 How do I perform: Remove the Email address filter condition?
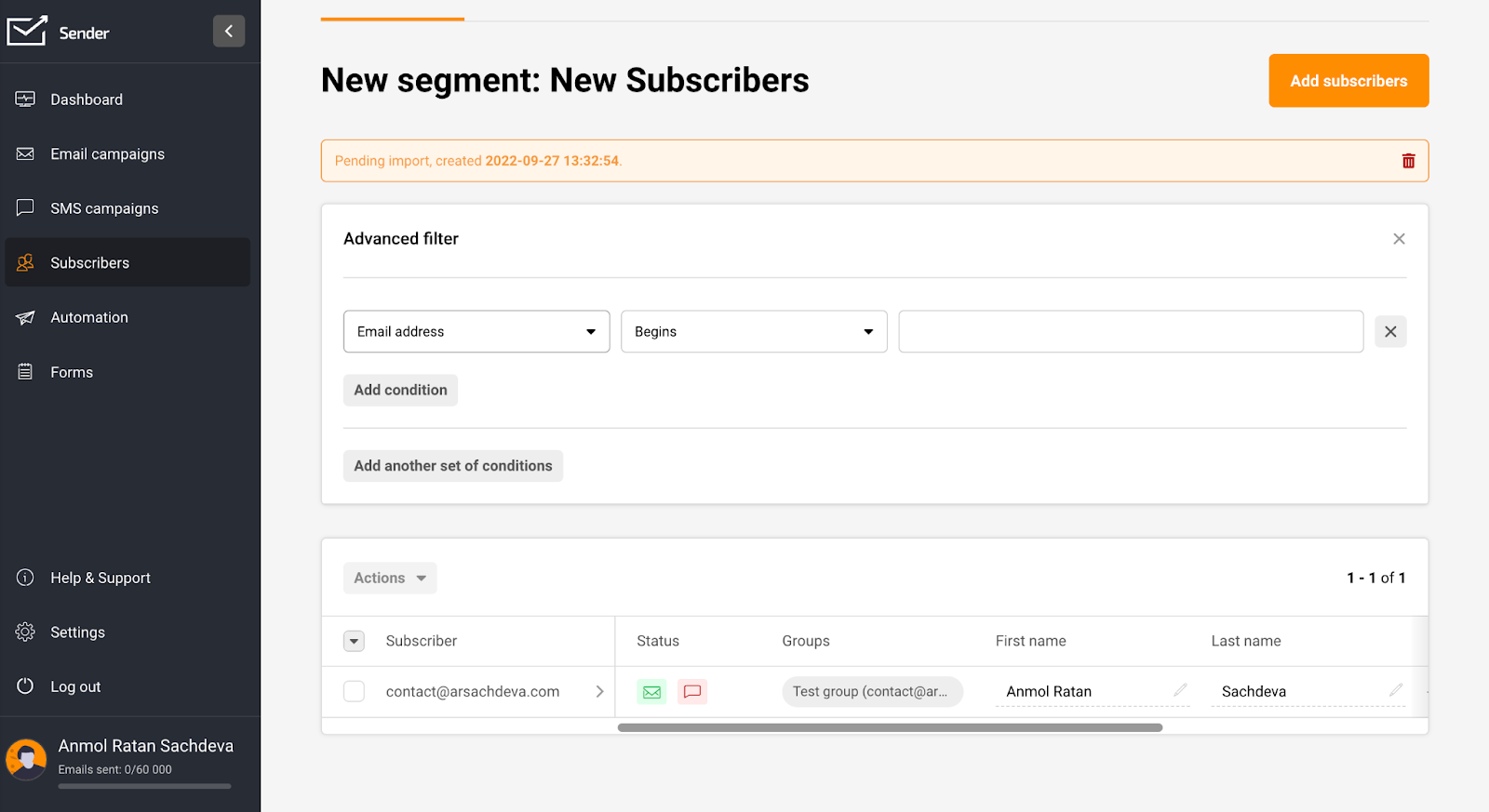[x=1390, y=332]
